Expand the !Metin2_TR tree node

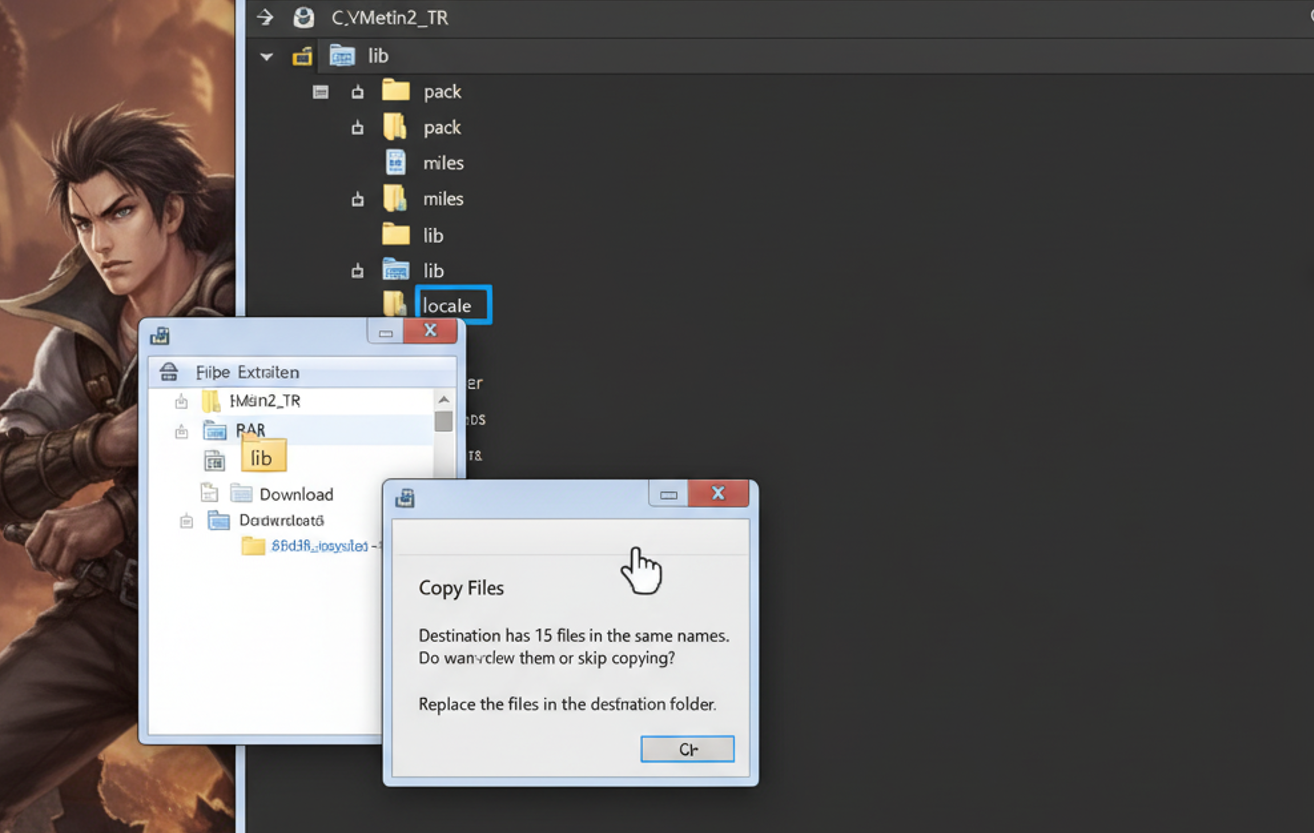pyautogui.click(x=181, y=402)
